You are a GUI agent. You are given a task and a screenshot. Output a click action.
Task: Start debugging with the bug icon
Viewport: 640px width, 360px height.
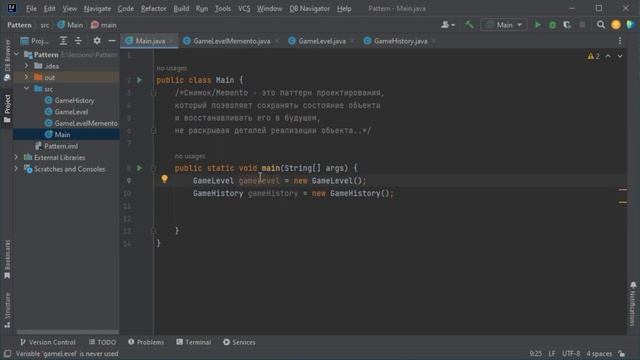point(552,25)
